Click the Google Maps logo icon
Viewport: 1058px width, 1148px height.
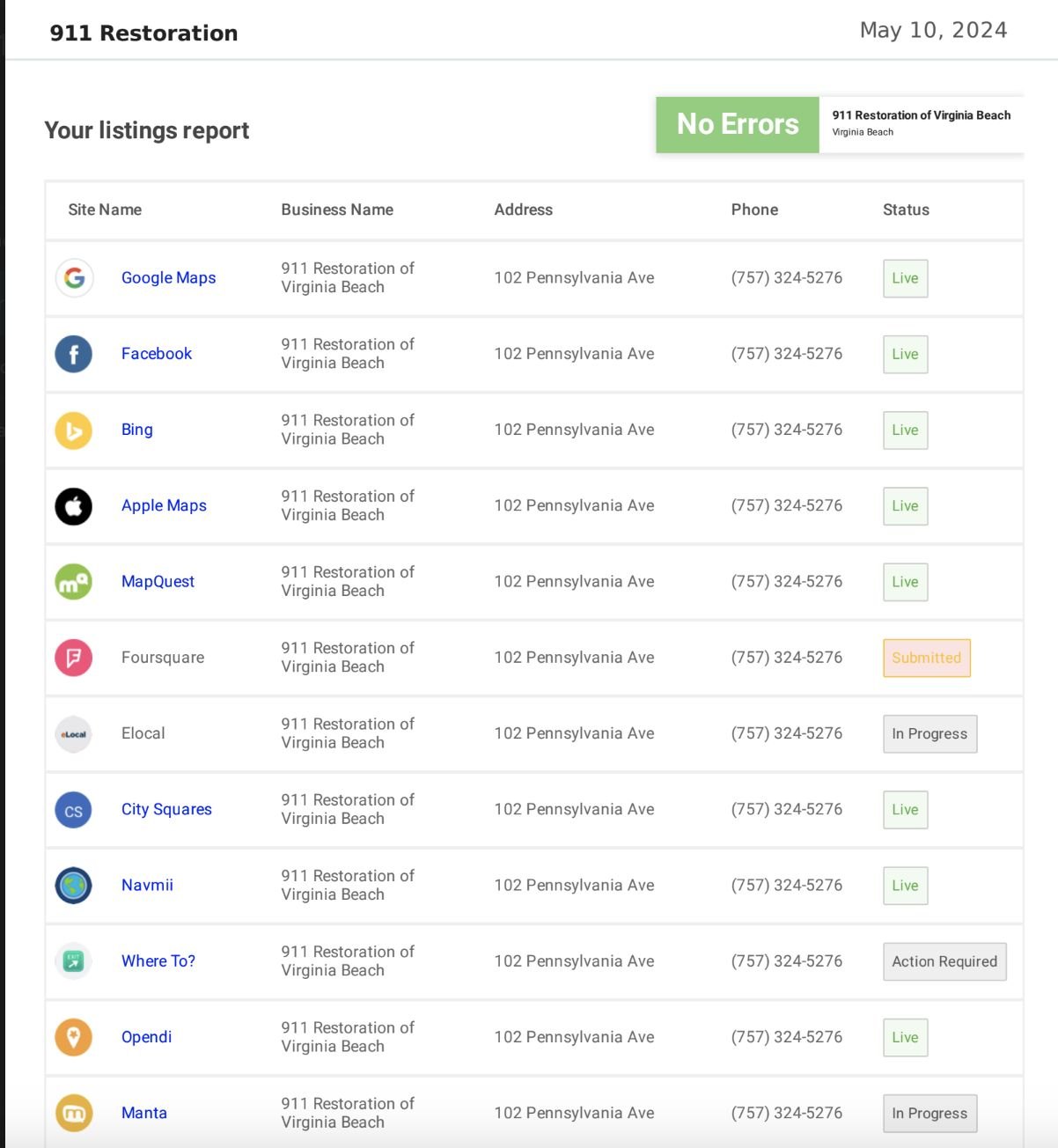(x=74, y=278)
